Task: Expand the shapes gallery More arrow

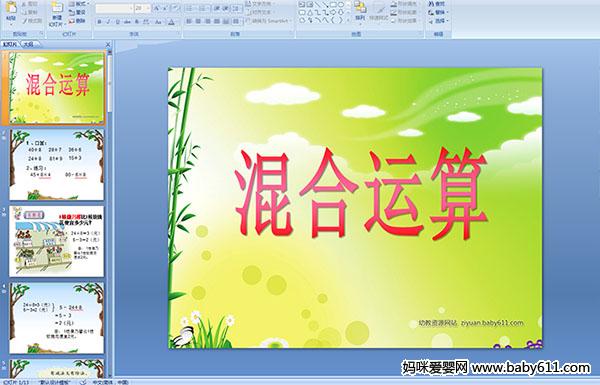Action: (349, 20)
